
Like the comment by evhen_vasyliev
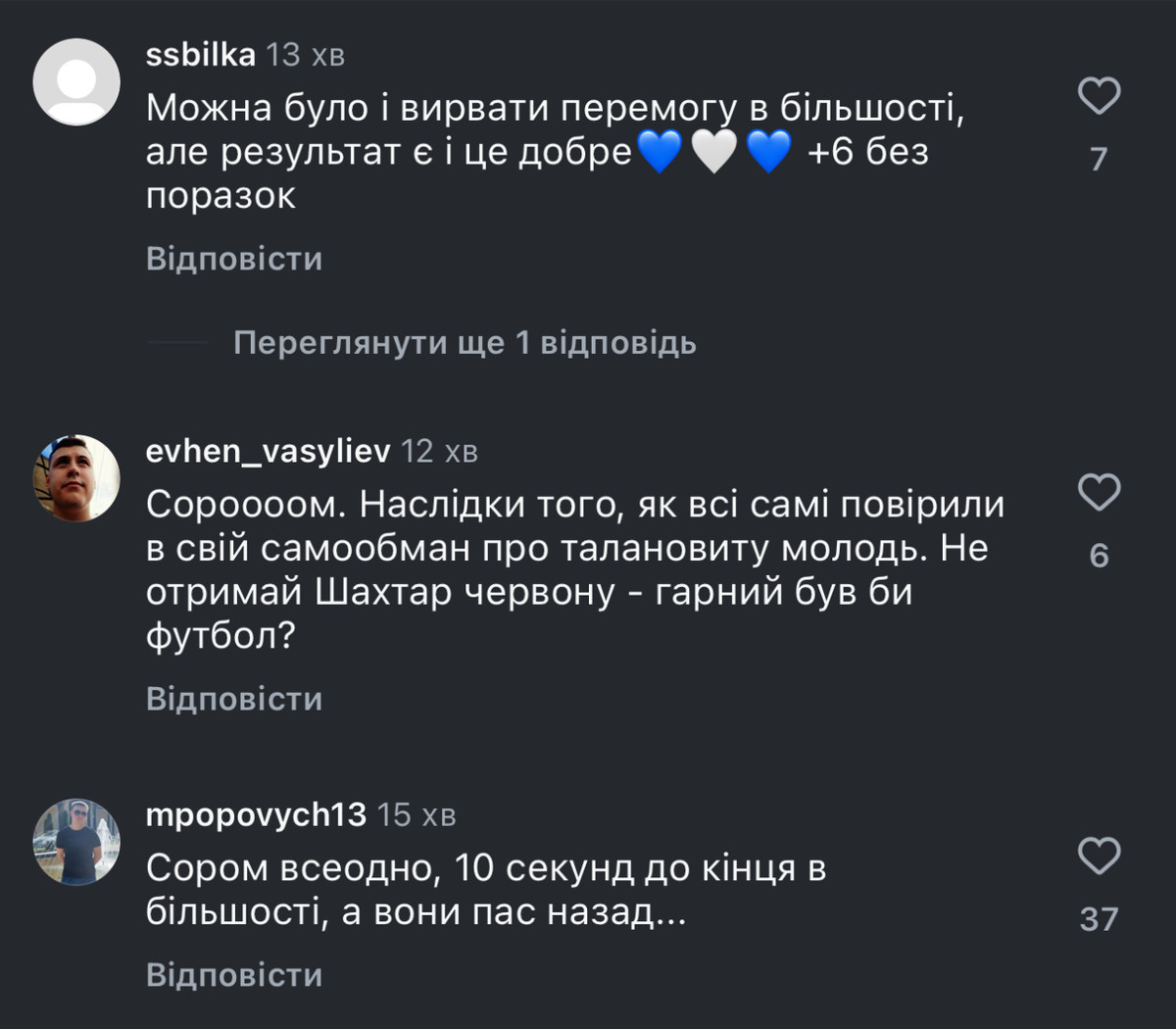[x=1099, y=492]
